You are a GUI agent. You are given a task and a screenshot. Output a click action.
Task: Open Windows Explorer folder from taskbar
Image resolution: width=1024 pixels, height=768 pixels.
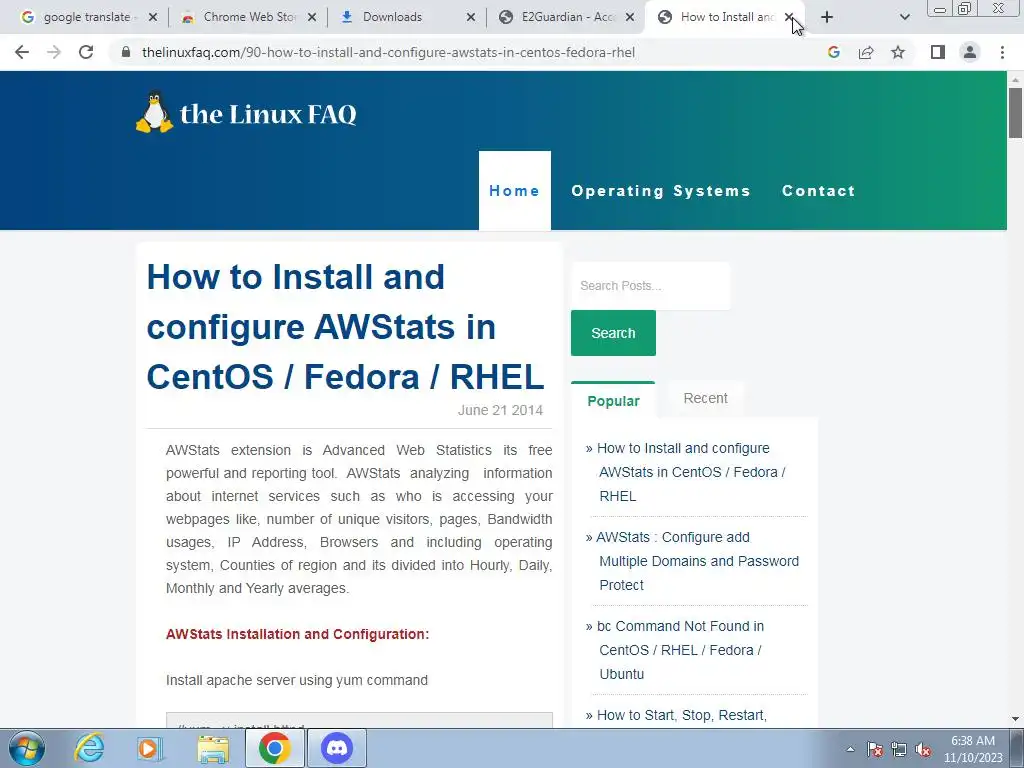214,748
